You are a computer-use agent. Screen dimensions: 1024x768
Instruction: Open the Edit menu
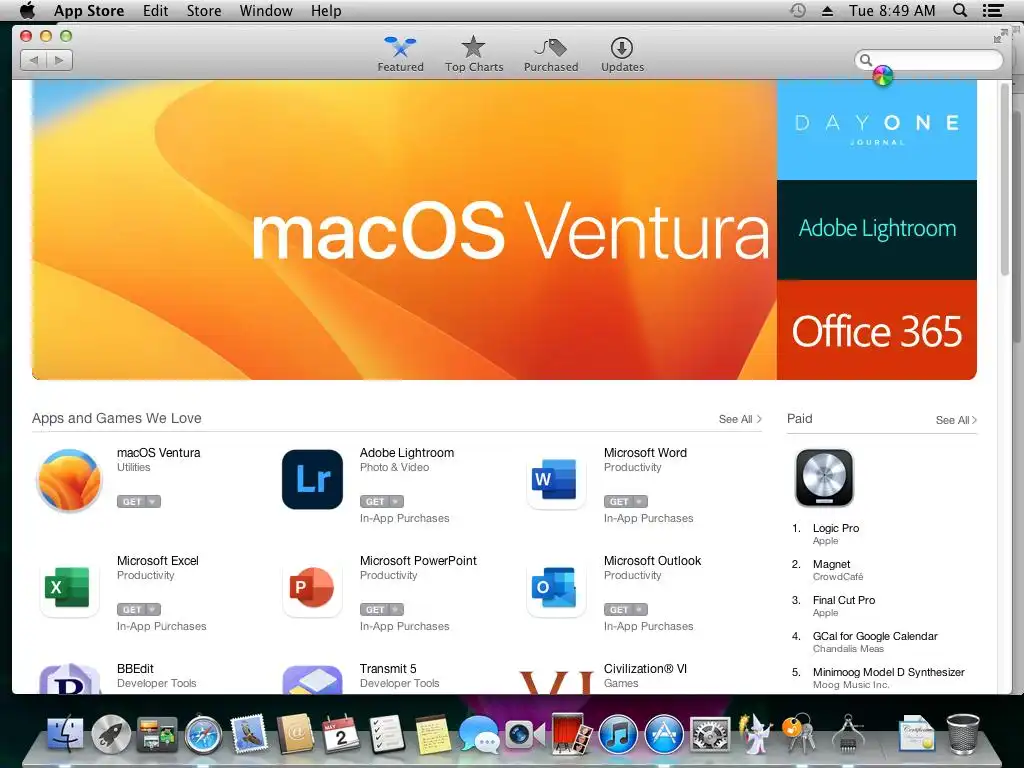[x=155, y=10]
